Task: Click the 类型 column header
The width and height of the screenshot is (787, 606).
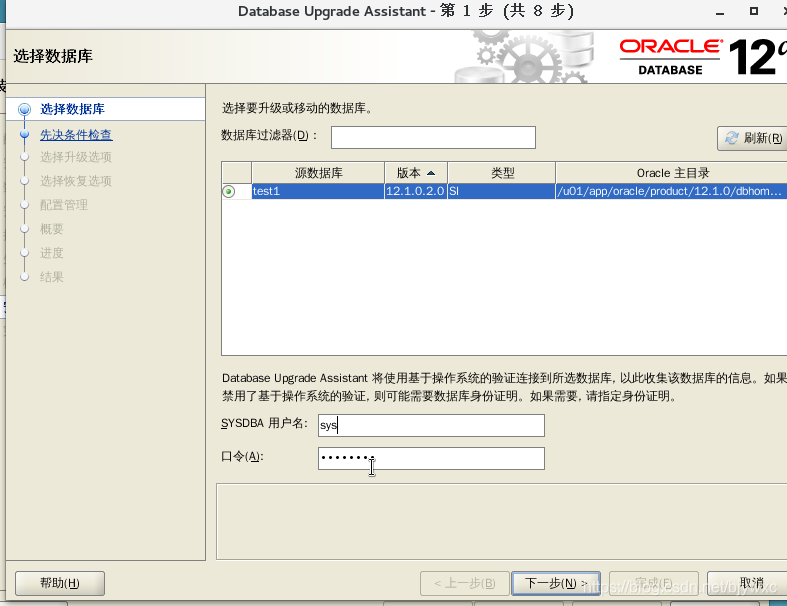Action: (x=502, y=173)
